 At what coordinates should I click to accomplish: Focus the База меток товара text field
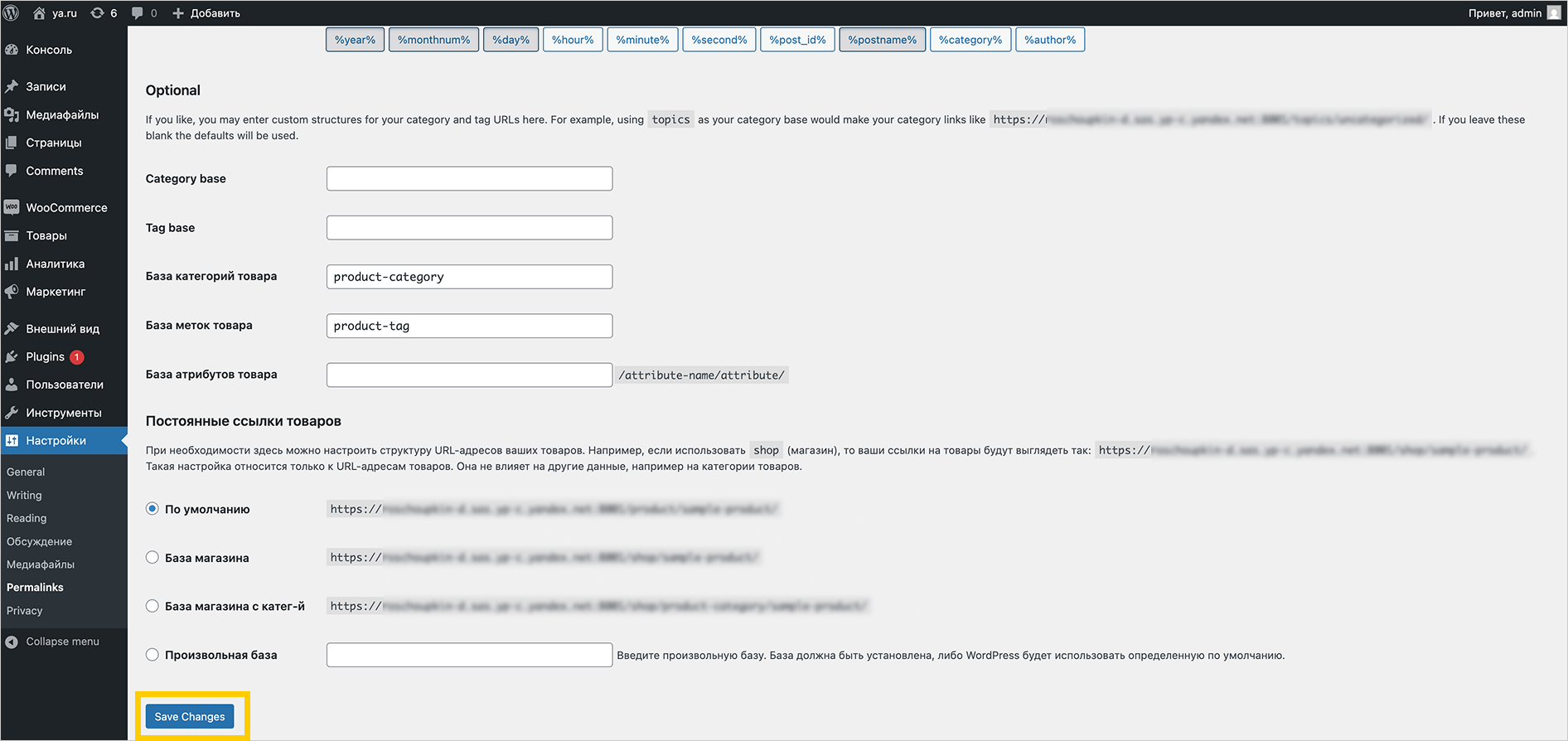pos(469,326)
